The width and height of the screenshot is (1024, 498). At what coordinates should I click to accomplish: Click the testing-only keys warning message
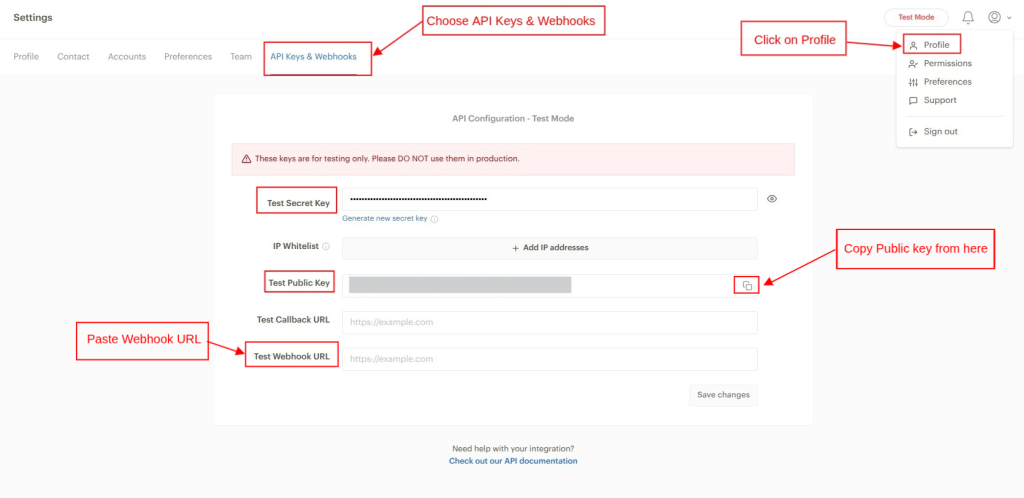pos(387,159)
